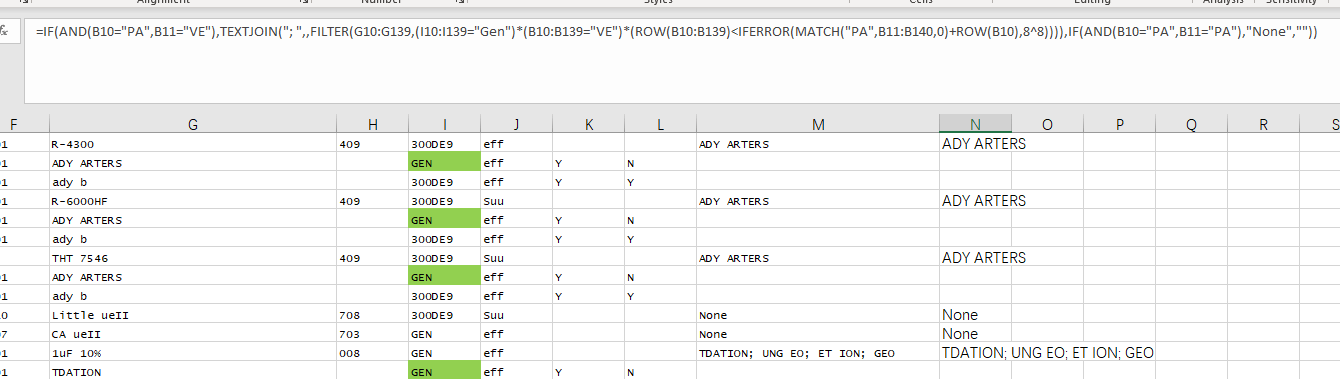Select the highlighted column N header
This screenshot has height=379, width=1340.
point(975,124)
